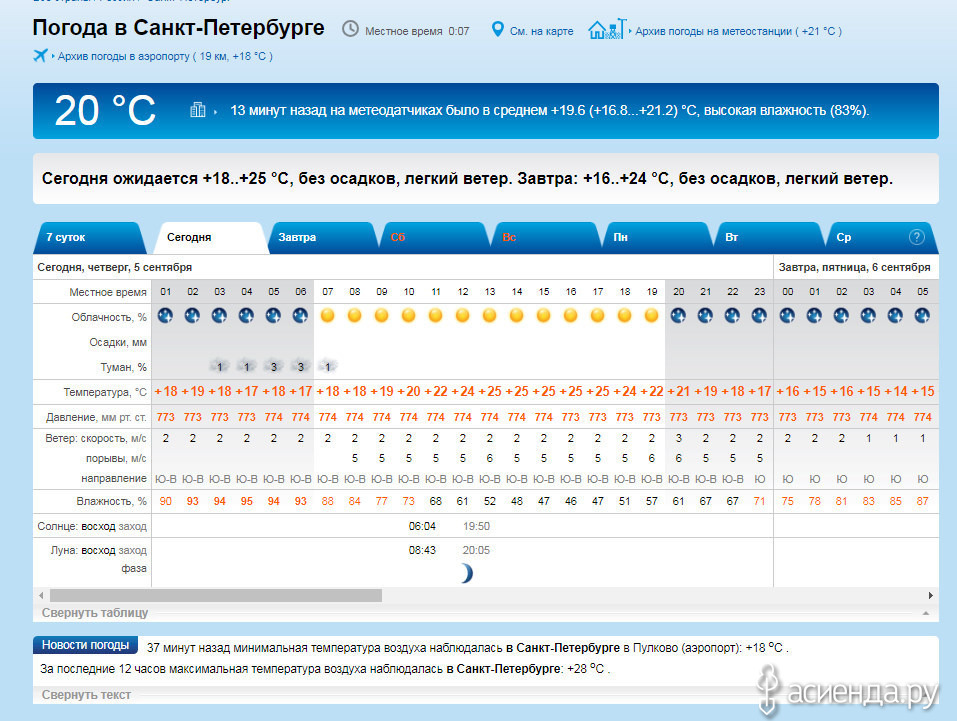Click humidity value 46 at hour 16
957x721 pixels.
[571, 501]
